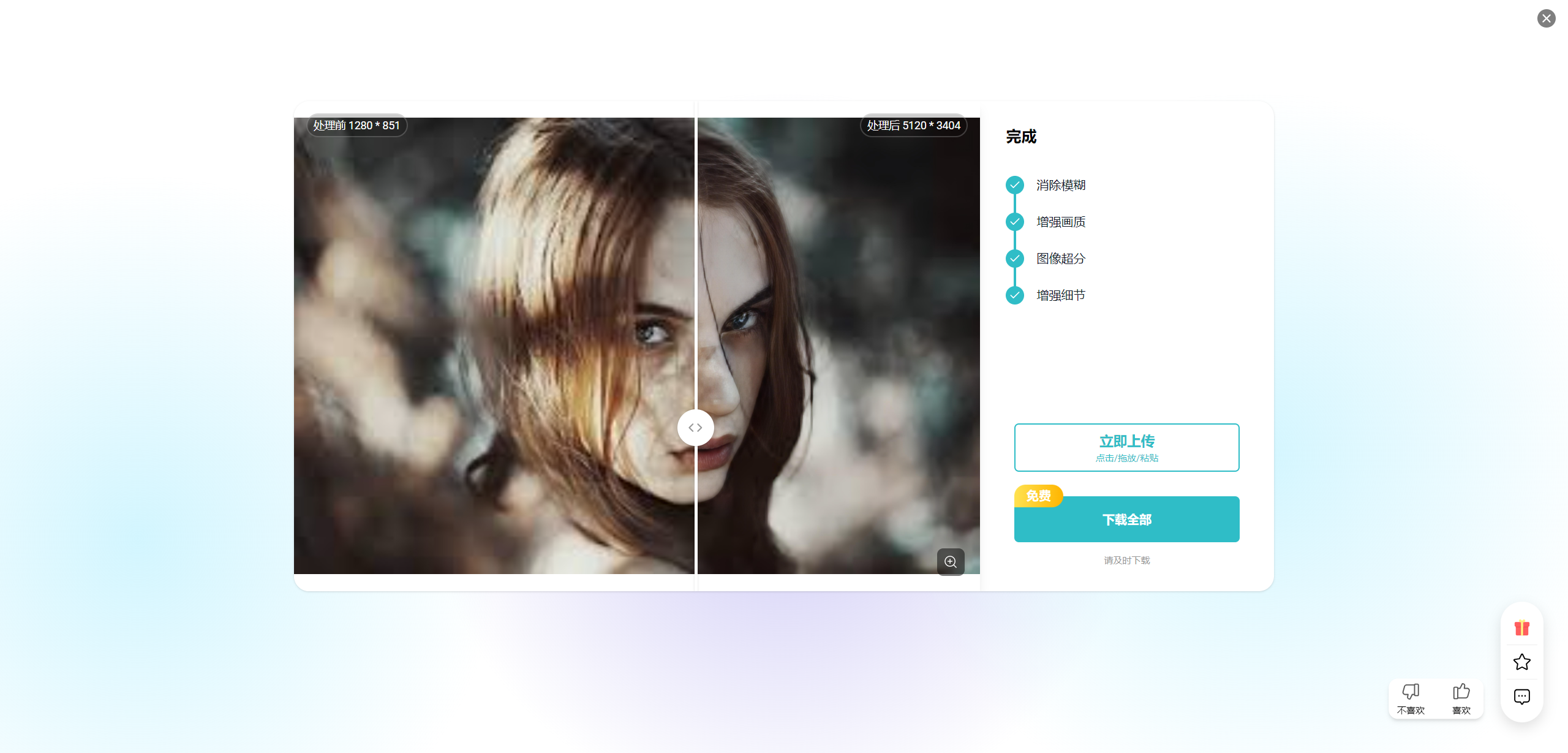Click the magnifier zoom icon on image
Image resolution: width=1568 pixels, height=753 pixels.
[x=951, y=562]
